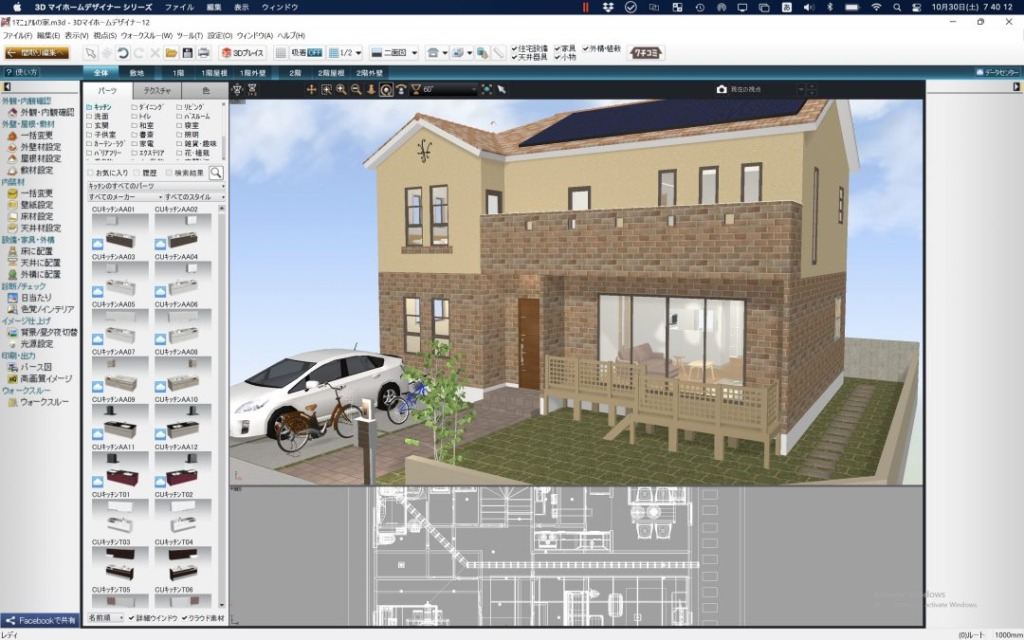Image resolution: width=1024 pixels, height=640 pixels.
Task: Open the ヘルプ(H) menu
Action: (x=291, y=36)
